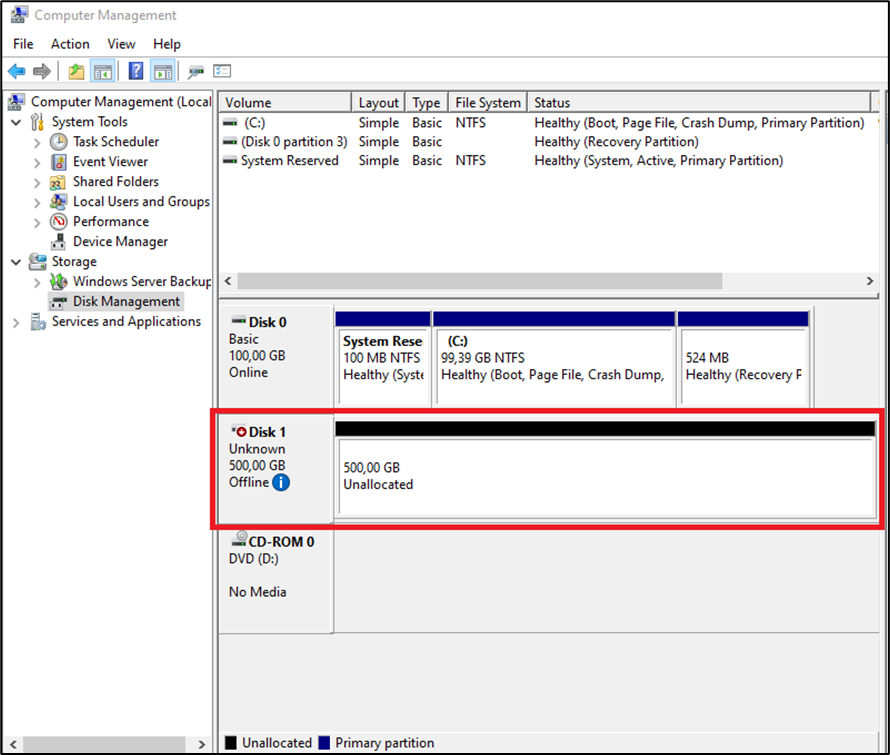The width and height of the screenshot is (890, 755).
Task: Expand the Task Scheduler node
Action: pos(37,142)
